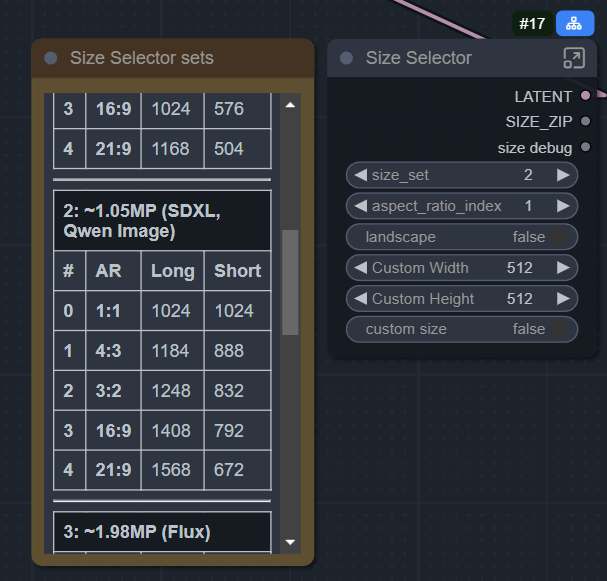This screenshot has width=607, height=581.
Task: Collapse the Size Selector node dot
Action: click(346, 59)
